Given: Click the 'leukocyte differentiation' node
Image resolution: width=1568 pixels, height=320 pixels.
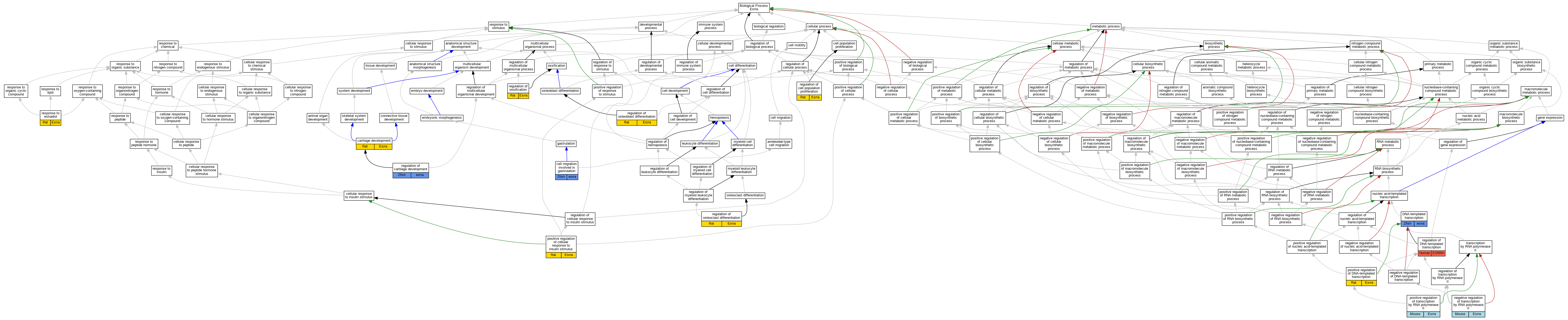Looking at the screenshot, I should pos(700,144).
